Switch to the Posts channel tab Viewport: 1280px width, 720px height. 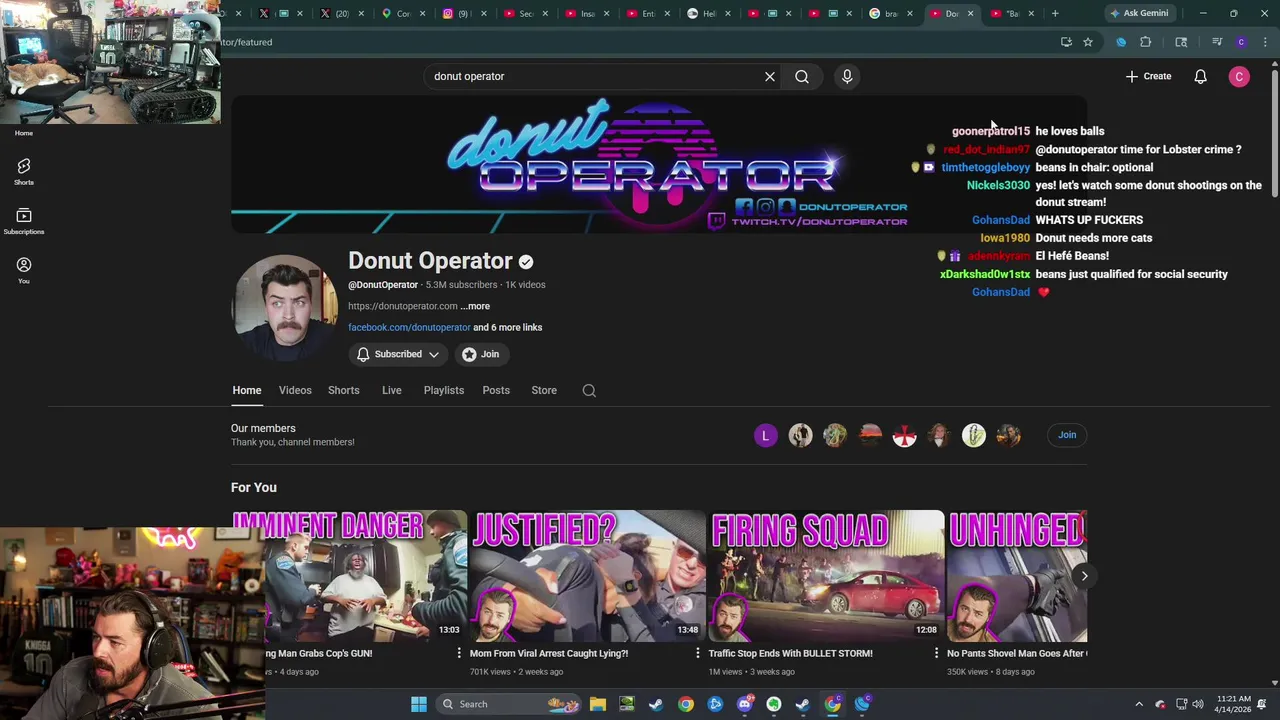pos(496,390)
